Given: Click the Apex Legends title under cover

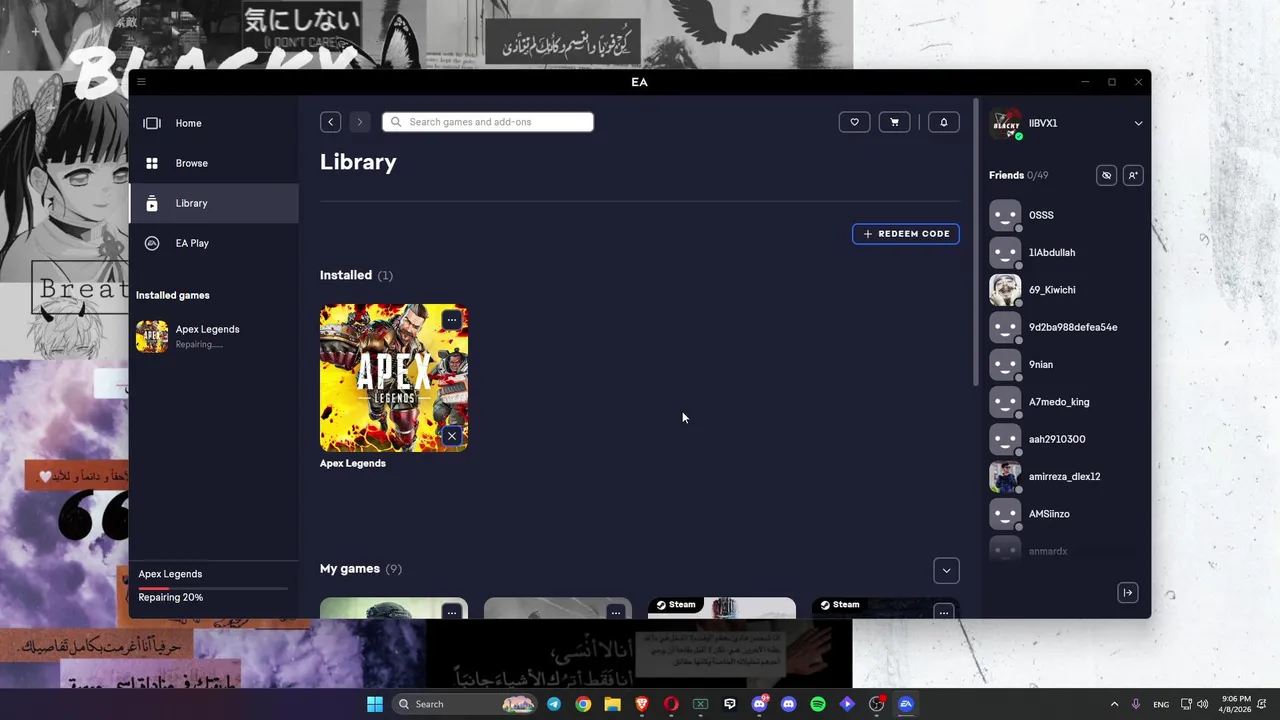Looking at the screenshot, I should (x=353, y=463).
